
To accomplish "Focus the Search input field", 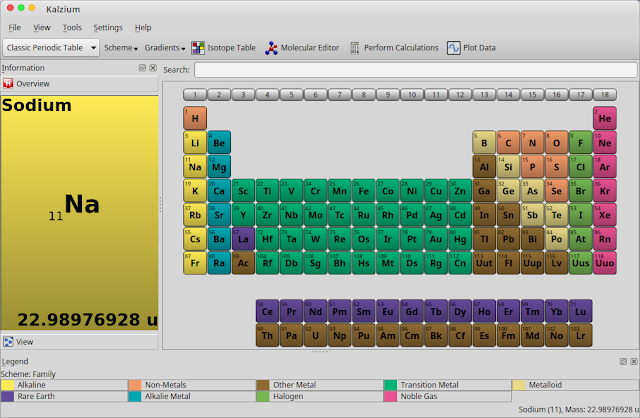I will click(x=416, y=70).
